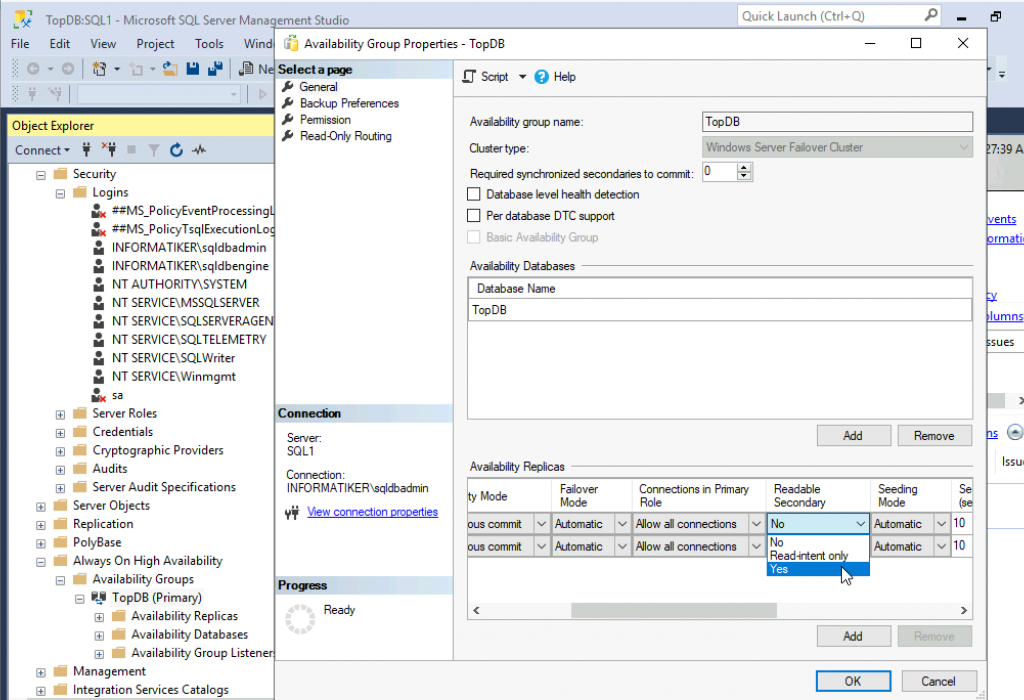Click the Quick Launch search box
Viewport: 1024px width, 700px height.
pyautogui.click(x=839, y=16)
